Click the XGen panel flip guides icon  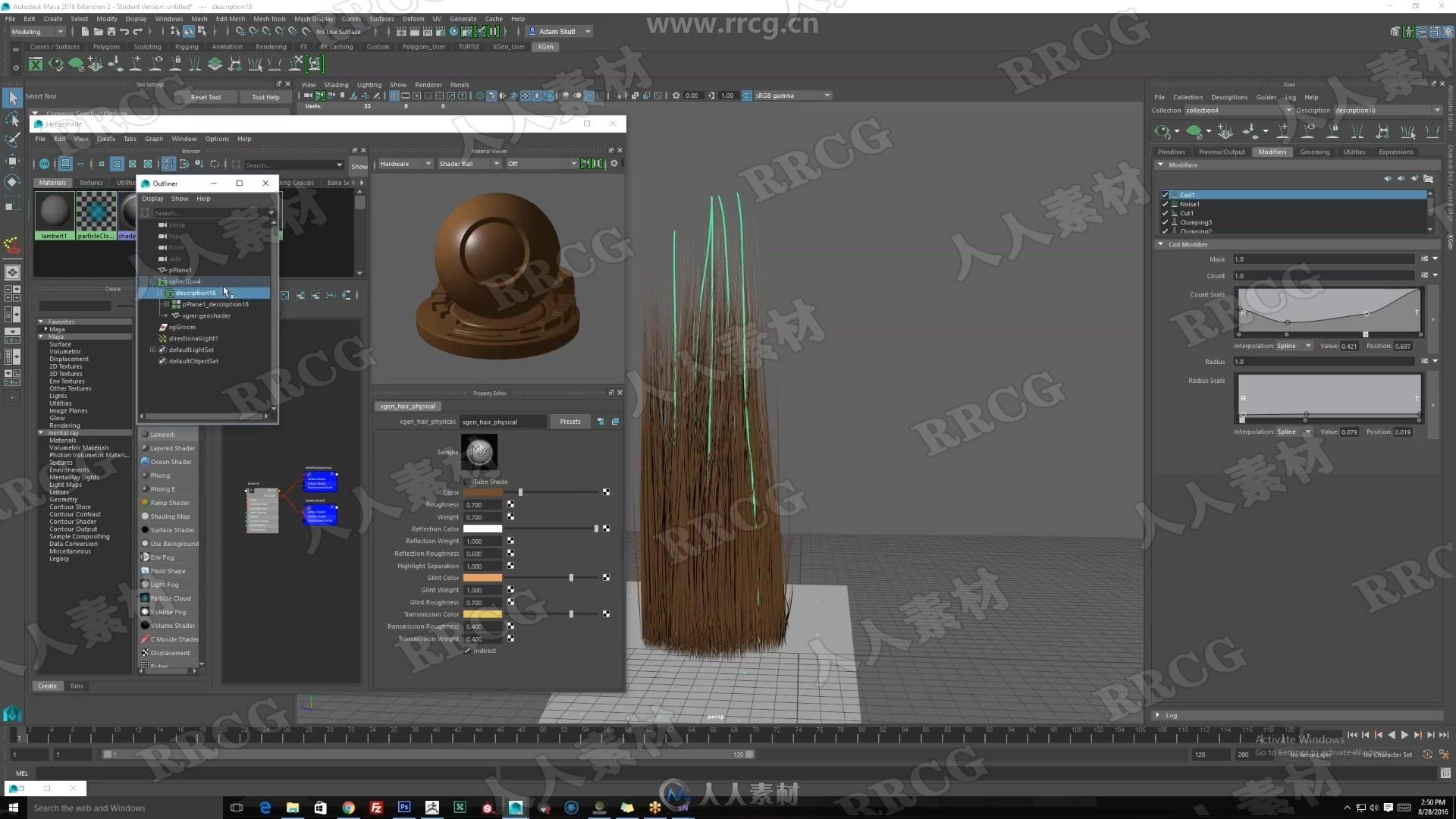[x=1357, y=132]
